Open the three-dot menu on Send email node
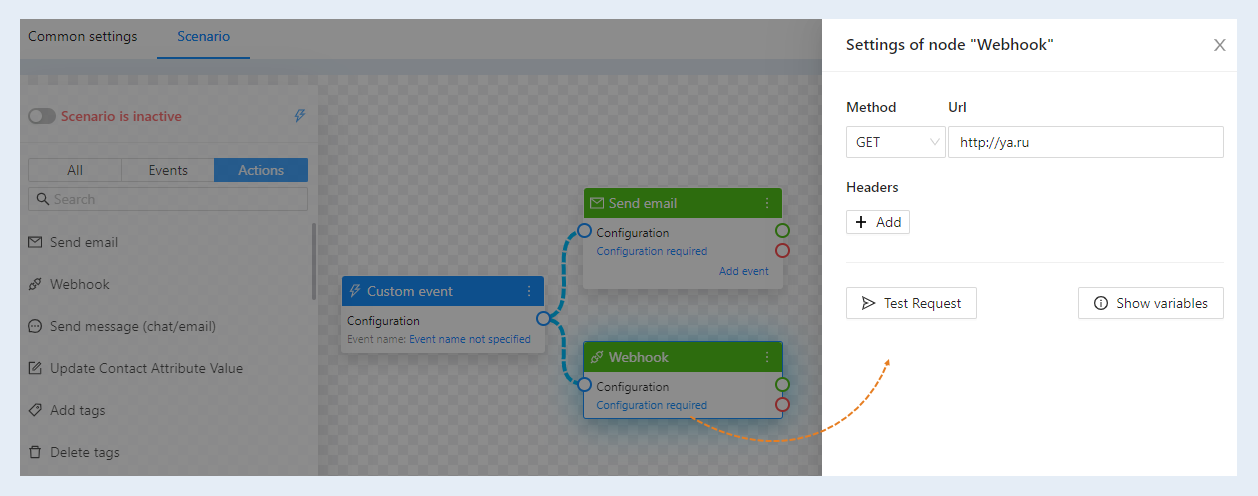1258x496 pixels. pos(767,203)
